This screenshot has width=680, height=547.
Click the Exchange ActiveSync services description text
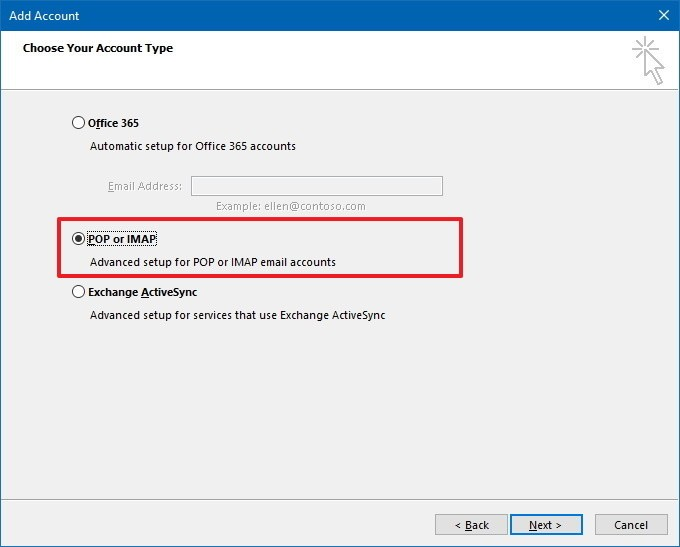click(x=237, y=315)
